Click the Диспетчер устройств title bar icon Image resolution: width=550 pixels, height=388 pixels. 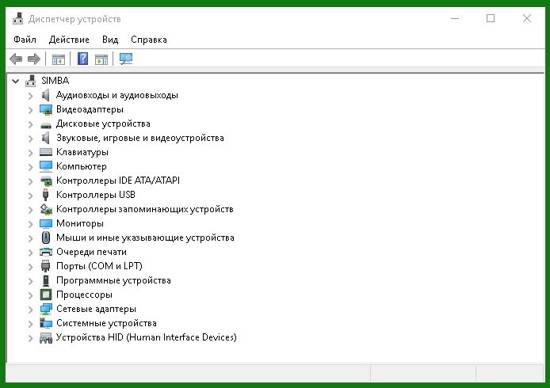[x=18, y=19]
